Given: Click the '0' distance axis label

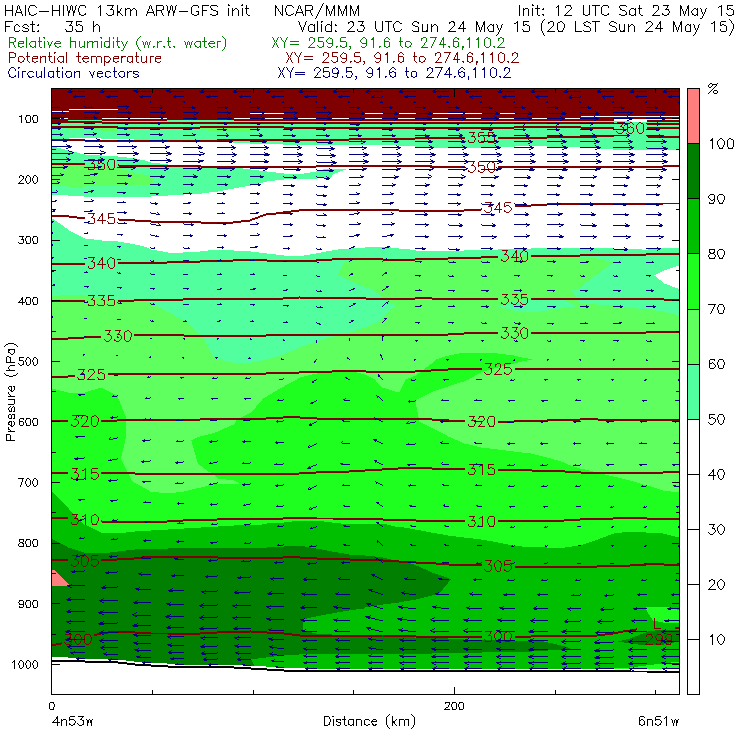Looking at the screenshot, I should [52, 706].
